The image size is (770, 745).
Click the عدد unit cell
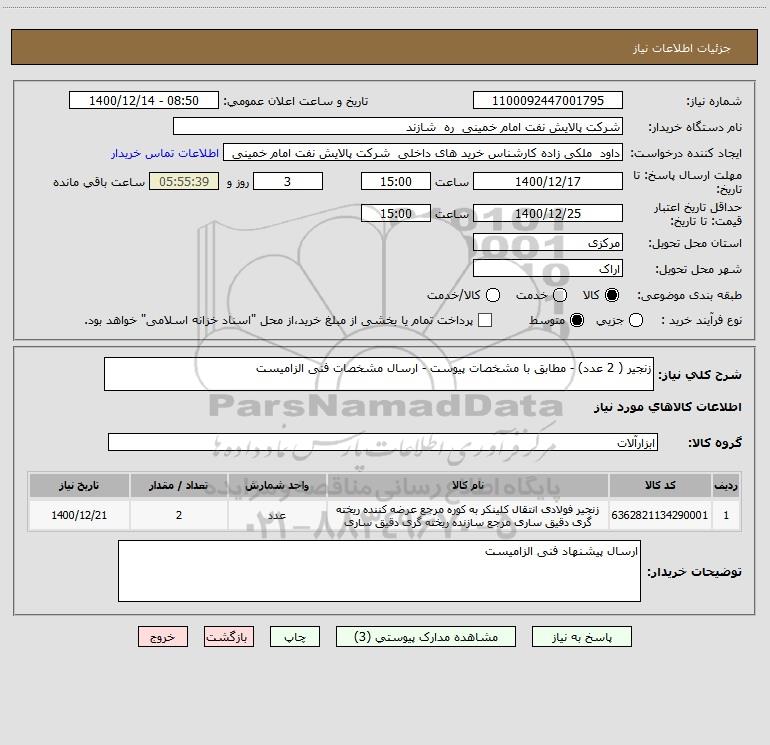pos(277,515)
